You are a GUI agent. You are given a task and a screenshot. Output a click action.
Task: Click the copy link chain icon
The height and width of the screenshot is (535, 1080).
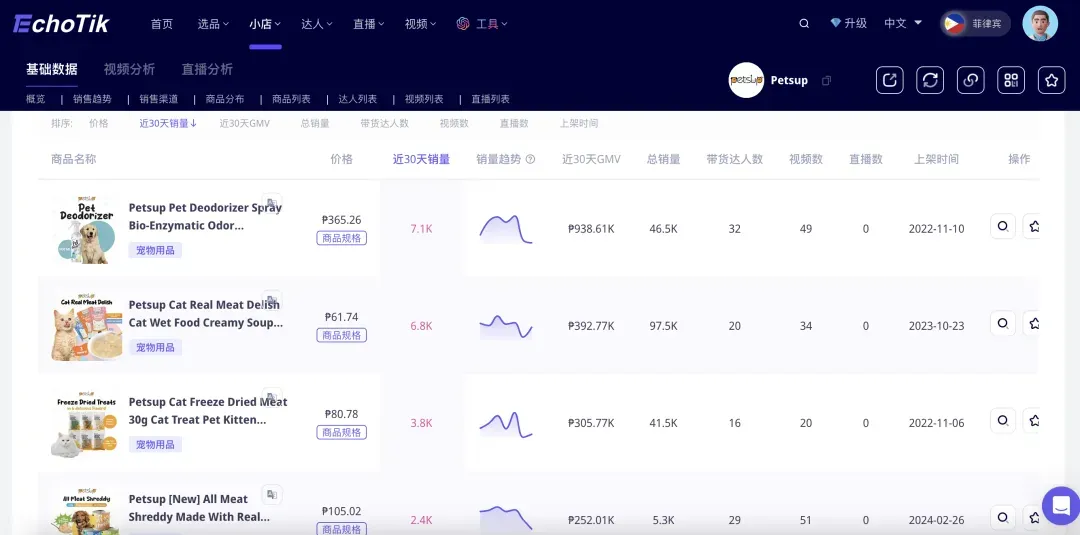tap(970, 80)
